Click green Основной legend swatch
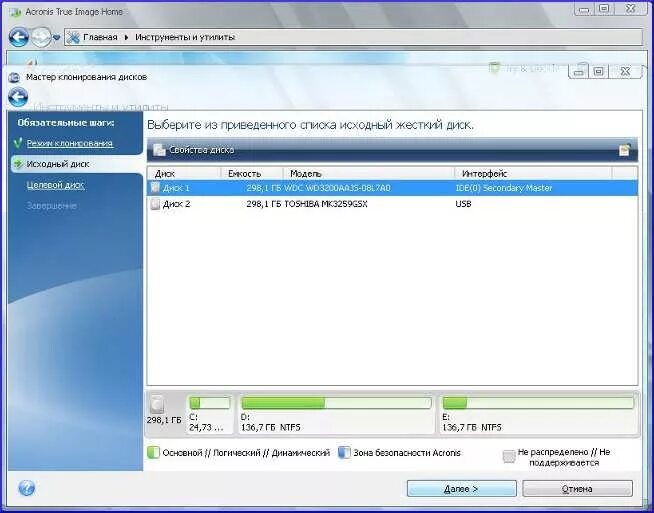Image resolution: width=654 pixels, height=513 pixels. (x=153, y=453)
